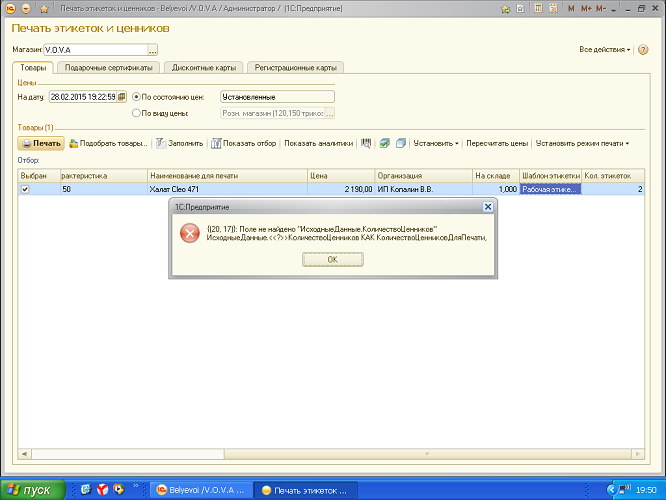The image size is (666, 500).
Task: Click the calendar picker beside date field
Action: click(122, 97)
